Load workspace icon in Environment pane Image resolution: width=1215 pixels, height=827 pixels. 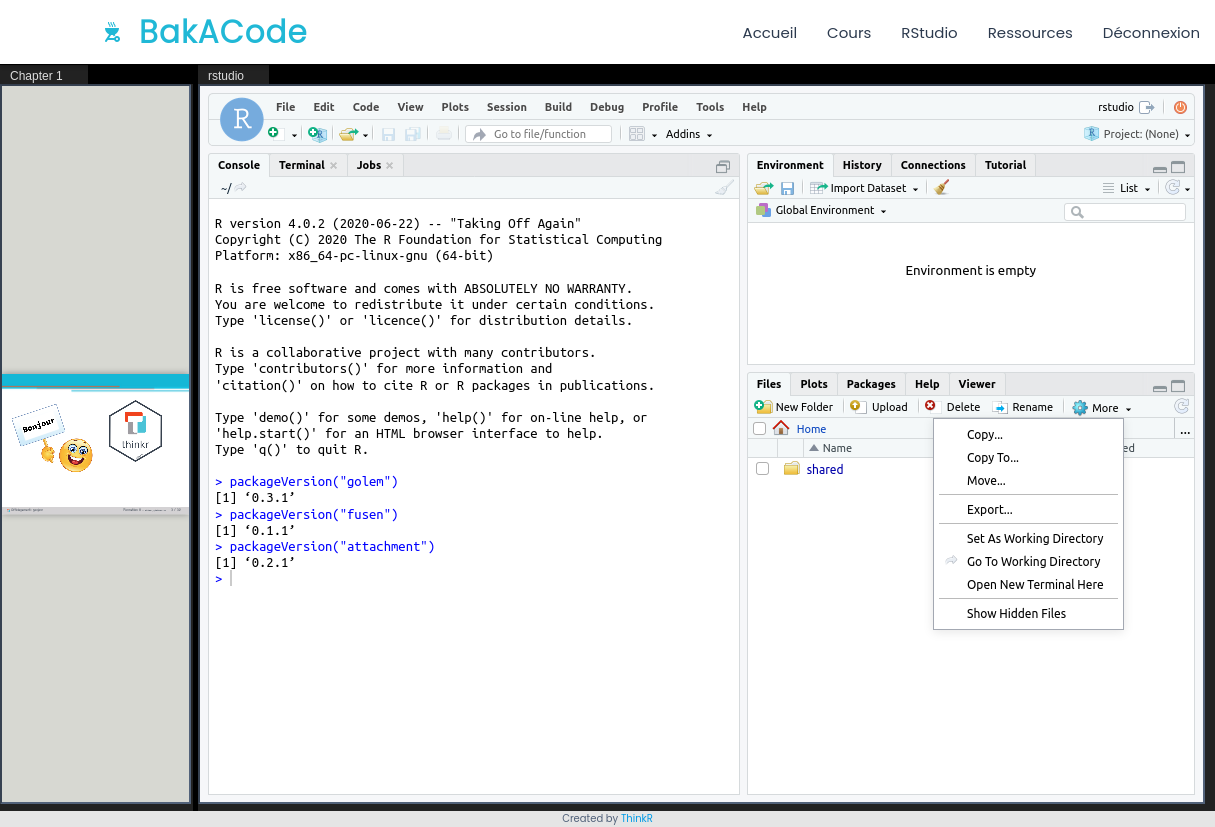[764, 188]
